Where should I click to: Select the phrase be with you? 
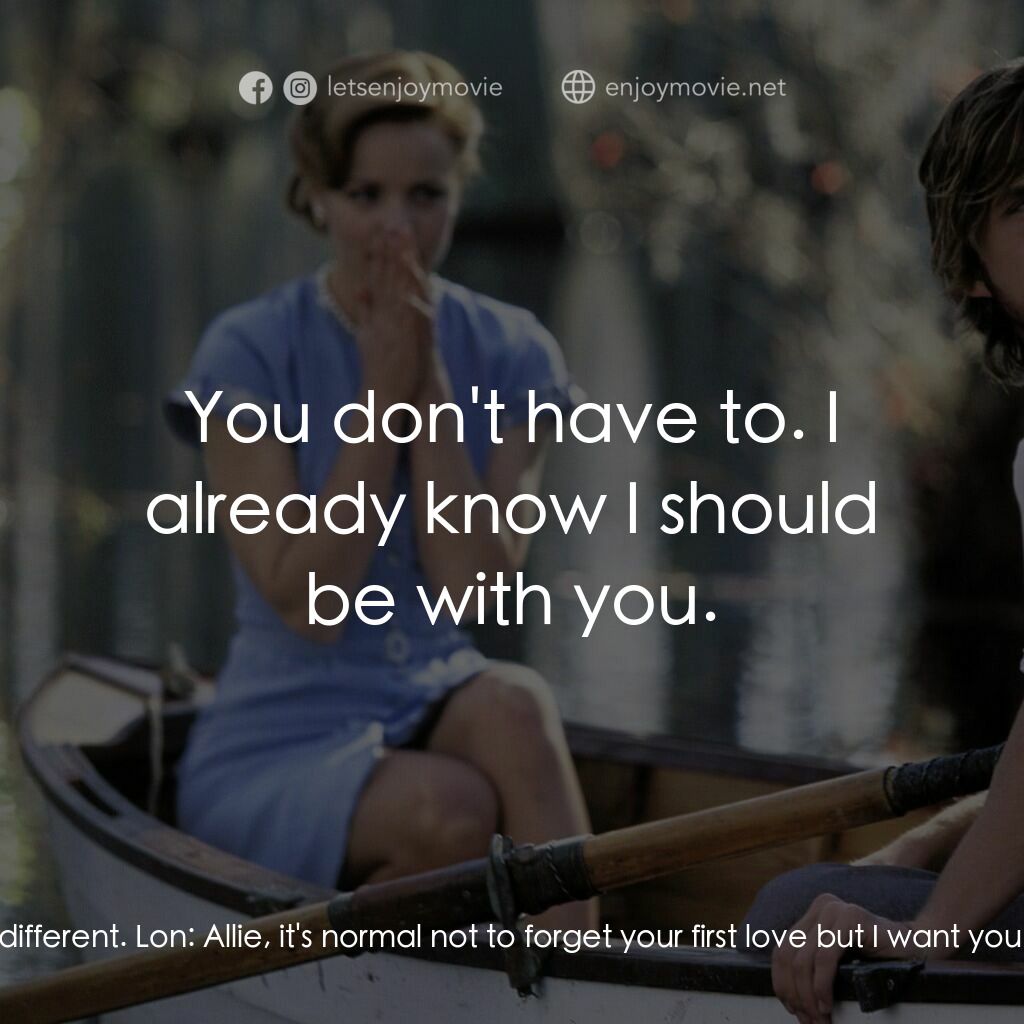coord(512,600)
